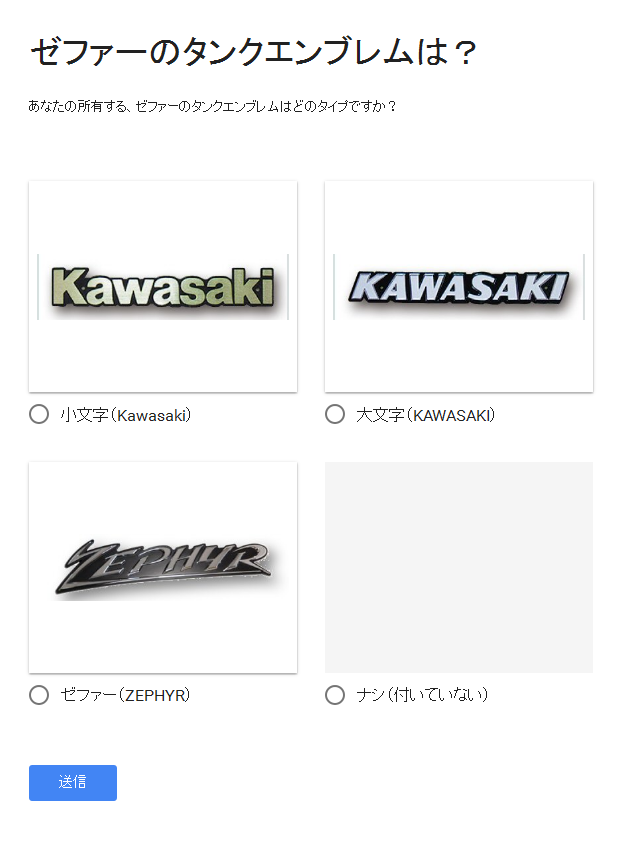Click the white card space below the green Kawasaki emblem
This screenshot has width=629, height=843.
pos(163,356)
